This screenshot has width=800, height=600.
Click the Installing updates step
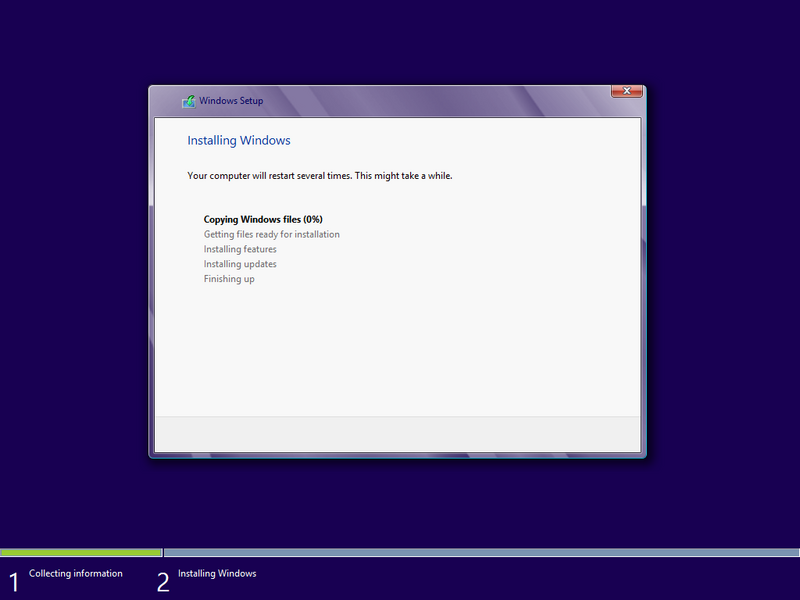[239, 263]
